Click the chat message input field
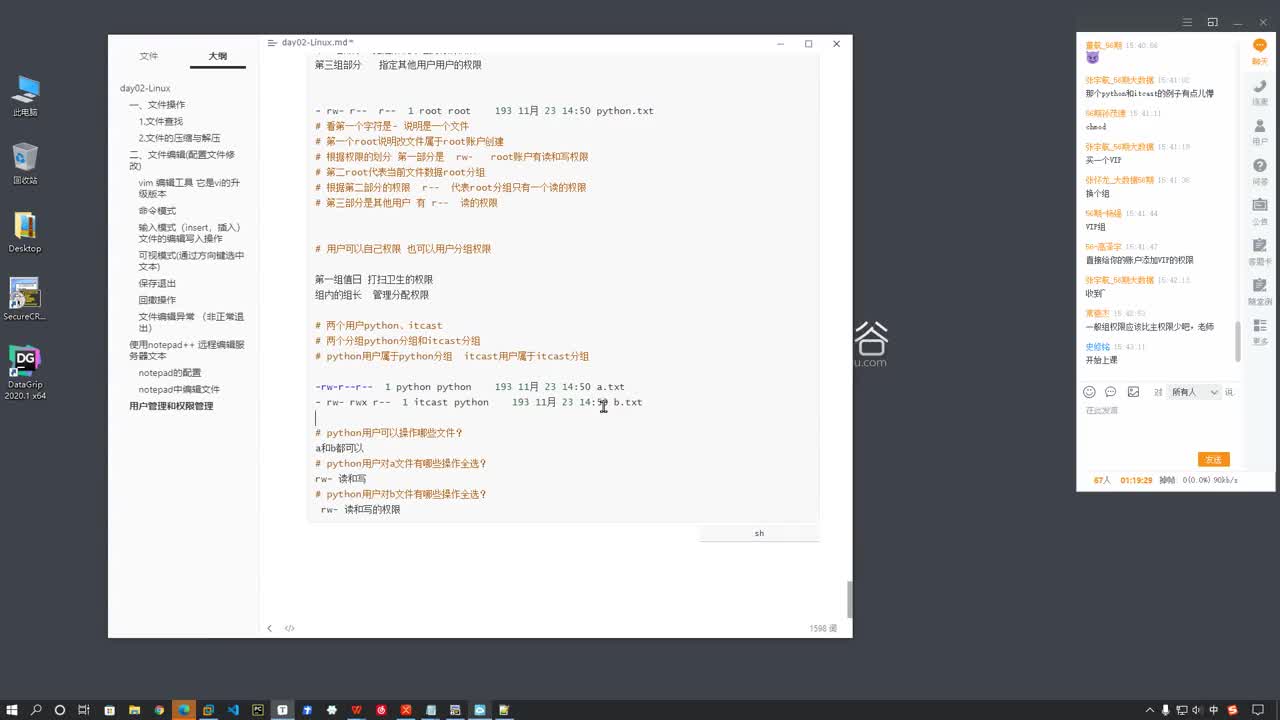Viewport: 1280px width, 720px height. click(1158, 425)
